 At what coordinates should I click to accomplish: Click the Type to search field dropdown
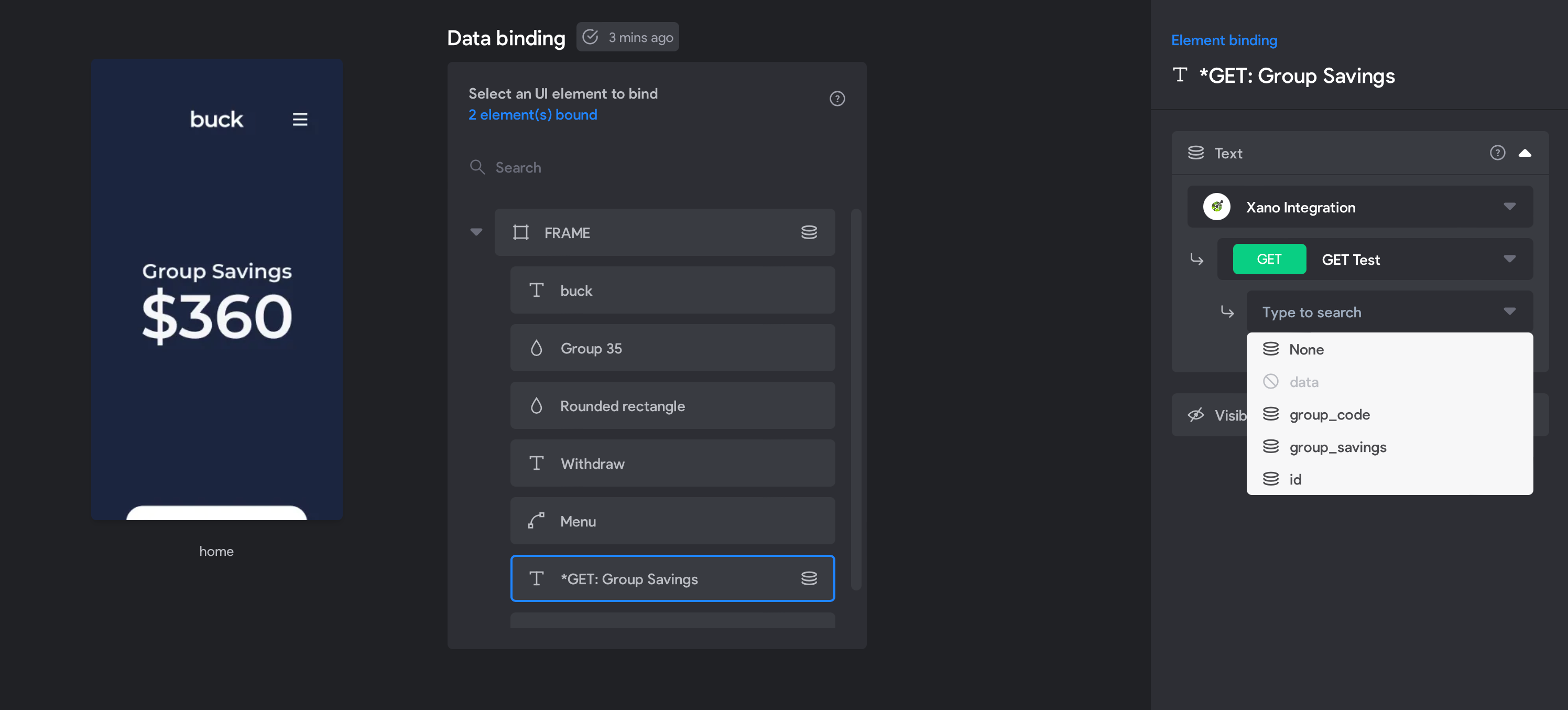[1390, 312]
